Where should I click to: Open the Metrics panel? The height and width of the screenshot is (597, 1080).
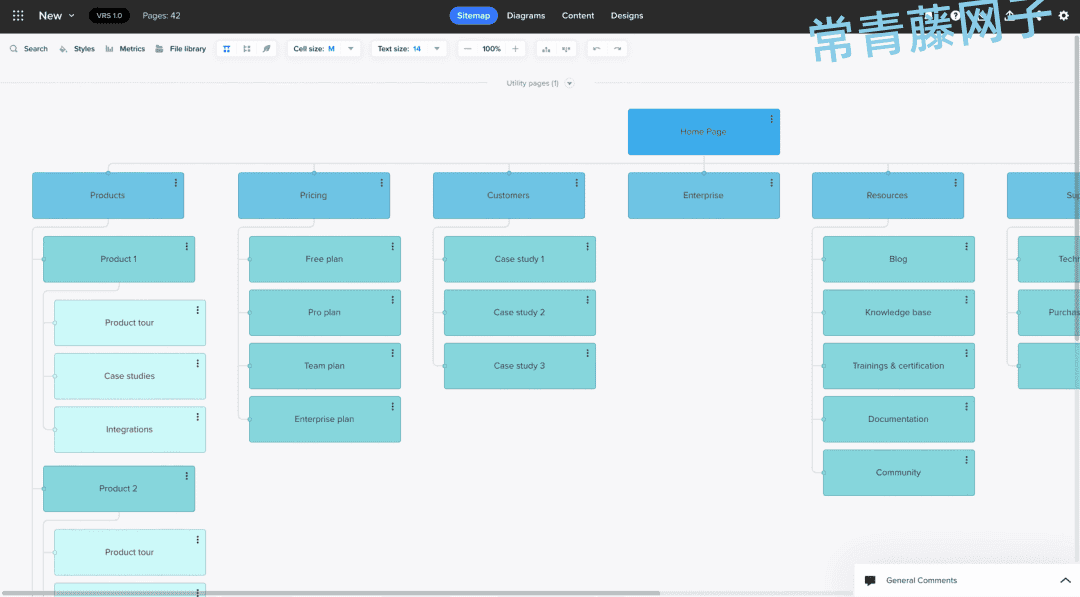[125, 49]
